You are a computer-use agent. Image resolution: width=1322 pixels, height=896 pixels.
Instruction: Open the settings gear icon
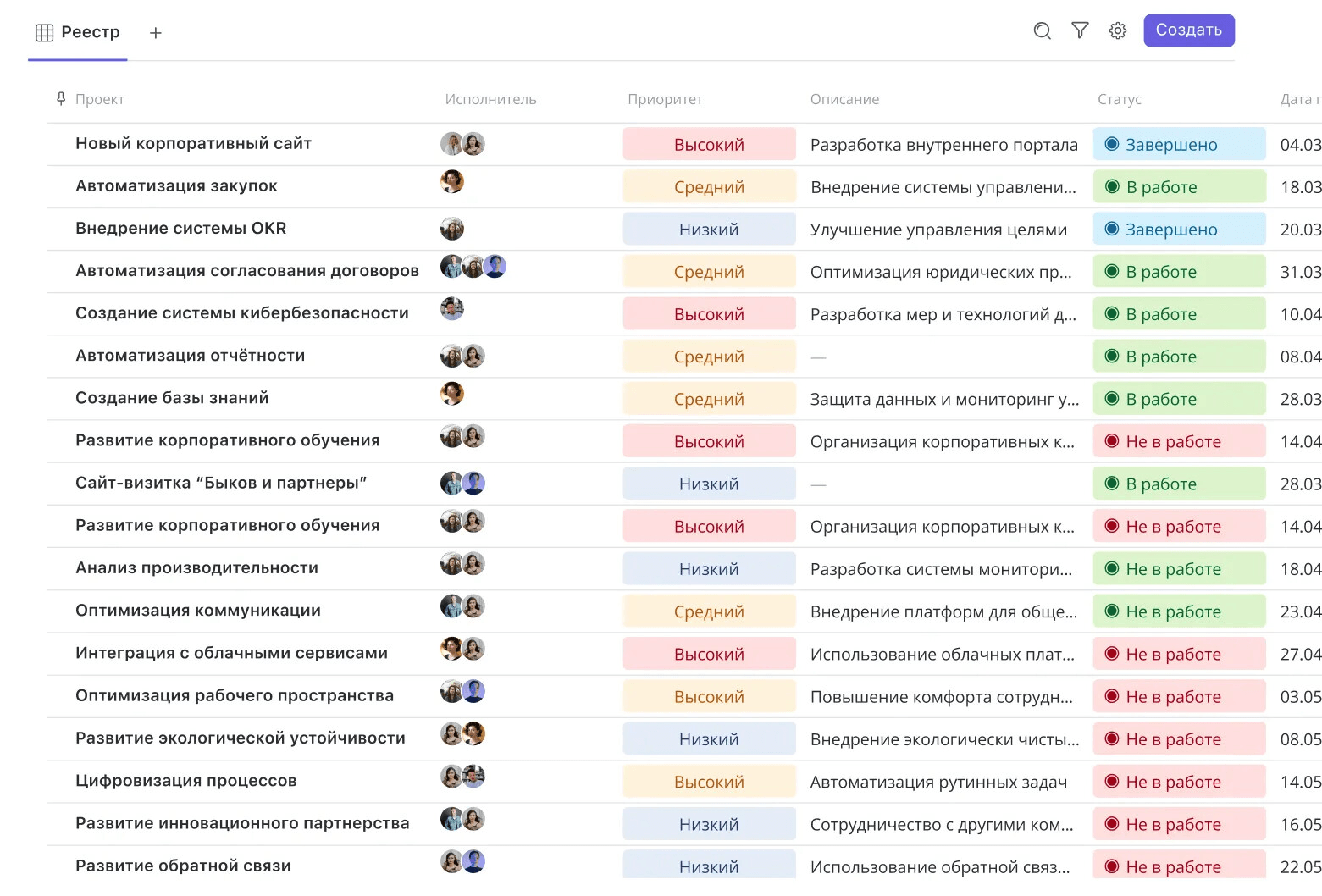pyautogui.click(x=1118, y=31)
